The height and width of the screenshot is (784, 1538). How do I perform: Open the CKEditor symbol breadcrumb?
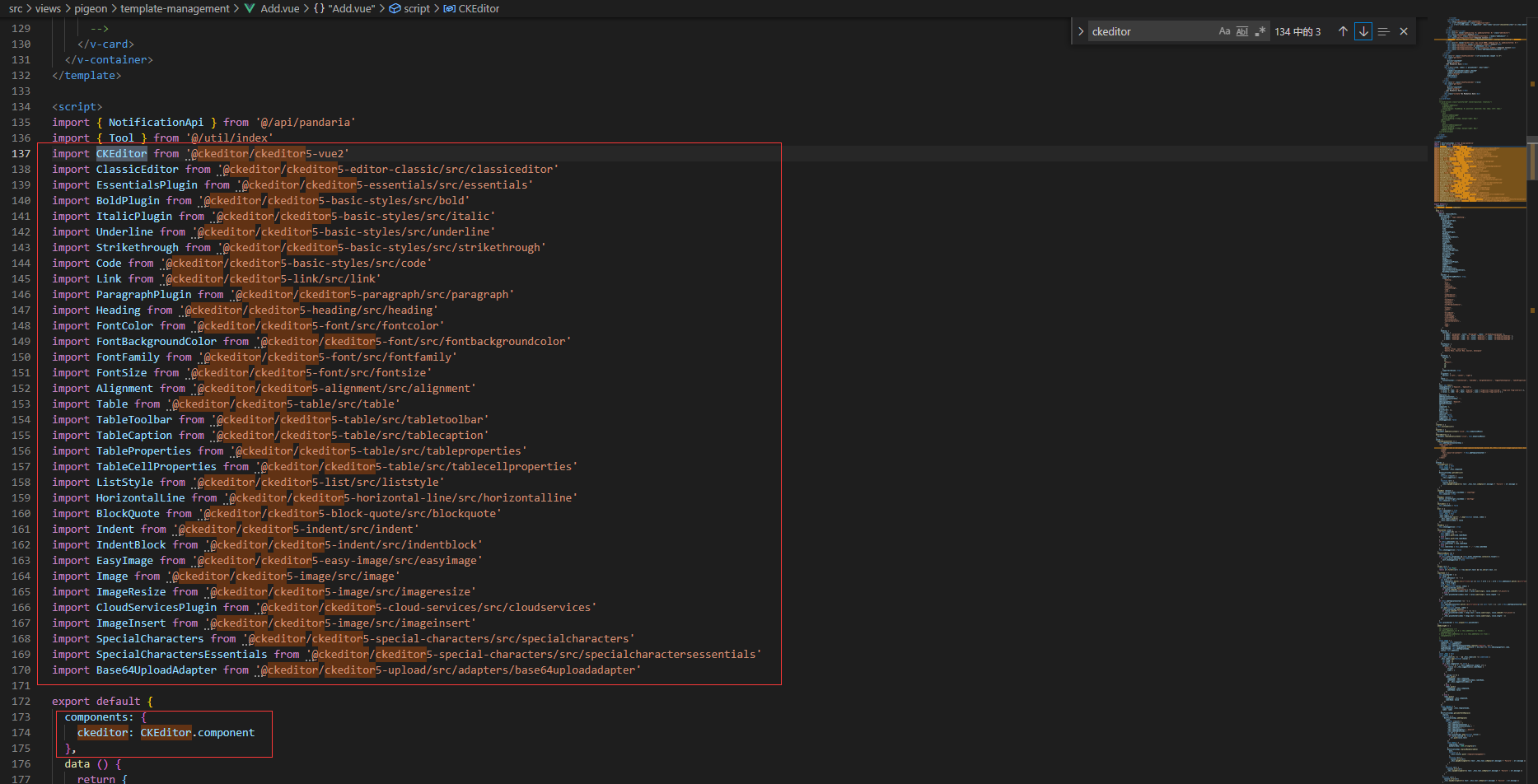pyautogui.click(x=479, y=8)
